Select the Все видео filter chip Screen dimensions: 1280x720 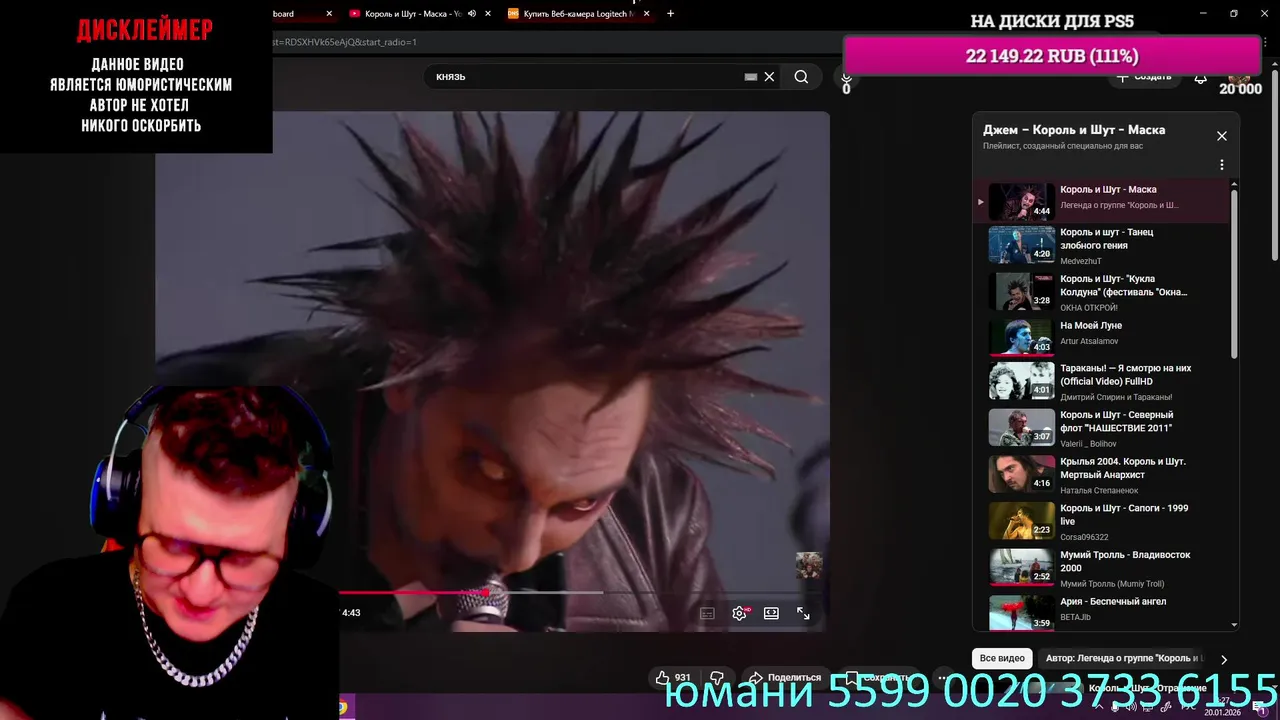[1002, 658]
